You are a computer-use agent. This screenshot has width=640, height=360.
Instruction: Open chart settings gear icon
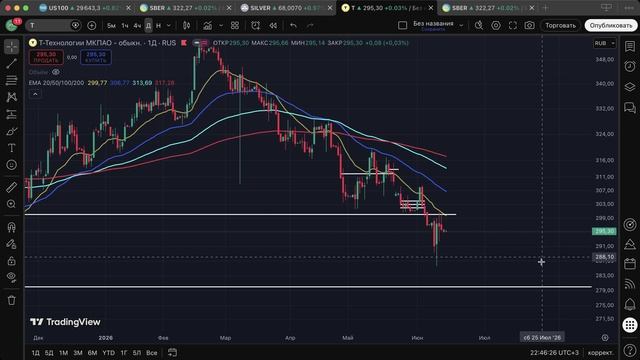point(496,25)
